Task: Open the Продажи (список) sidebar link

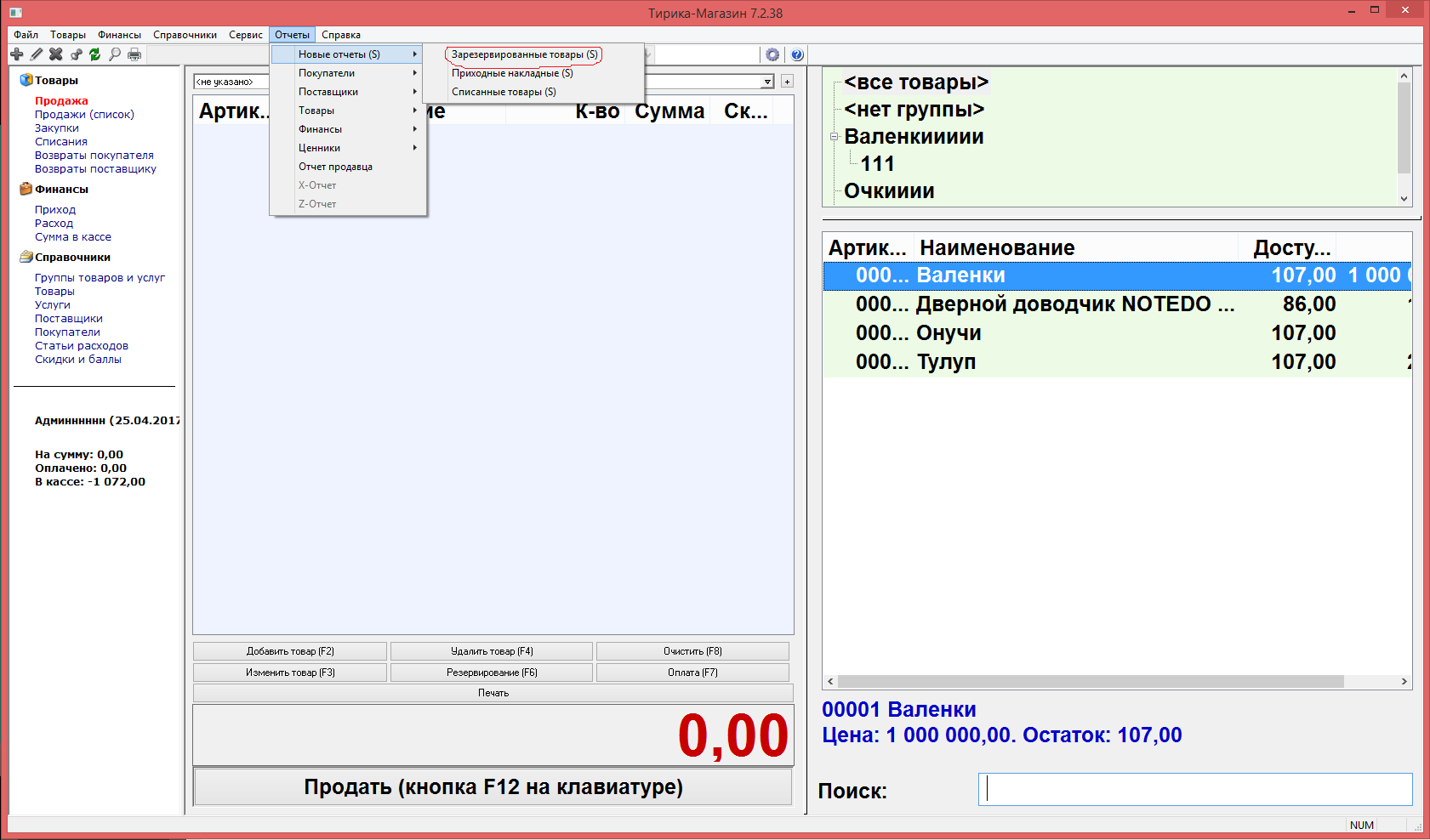Action: 84,115
